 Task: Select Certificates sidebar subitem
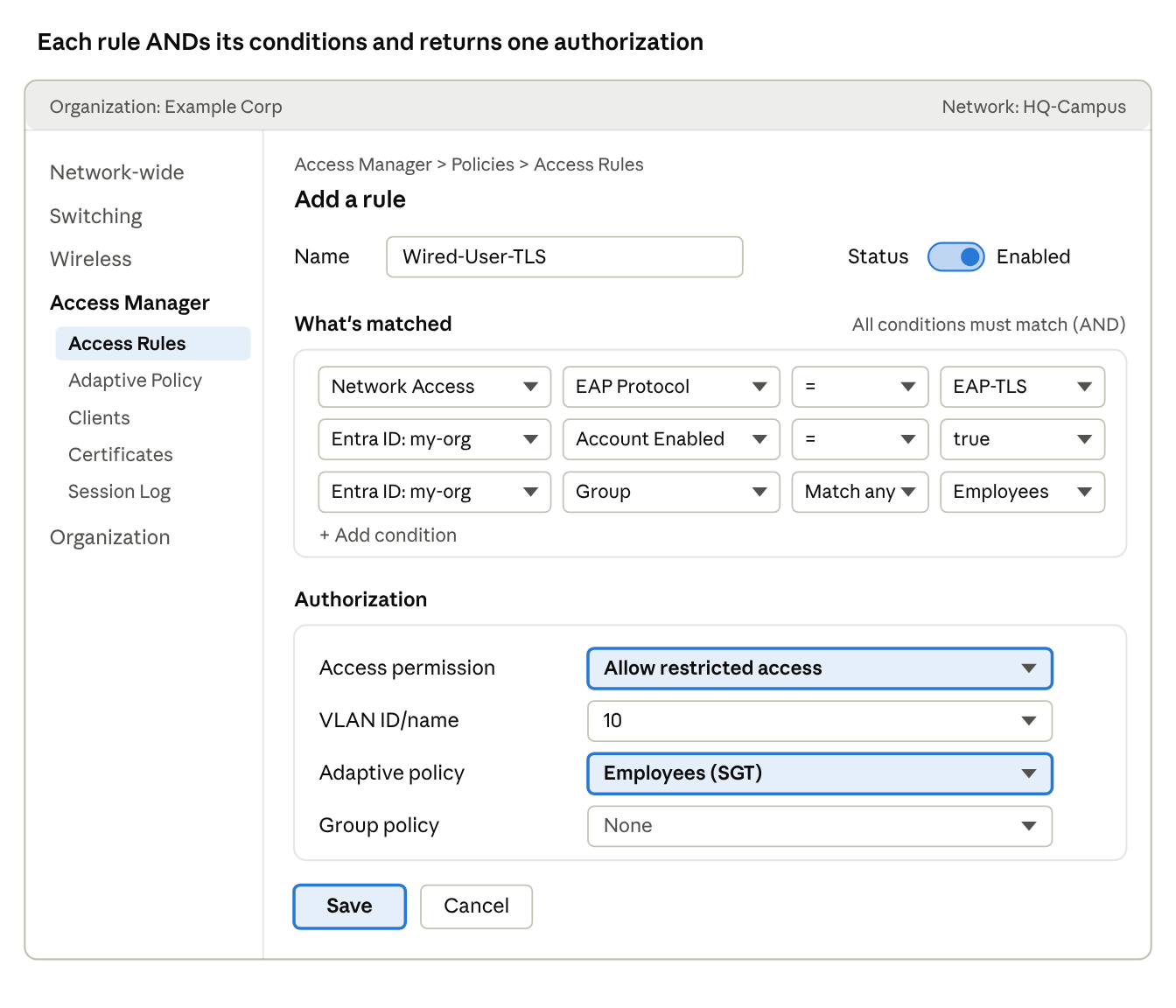[121, 455]
